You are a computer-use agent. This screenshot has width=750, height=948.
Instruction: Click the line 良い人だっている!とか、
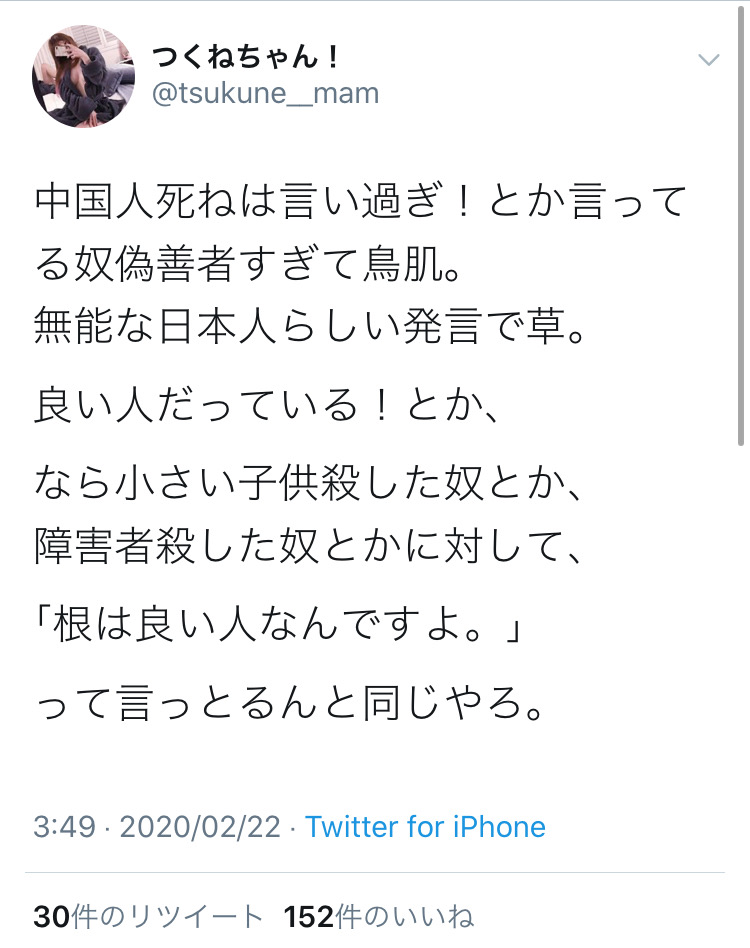pos(266,404)
